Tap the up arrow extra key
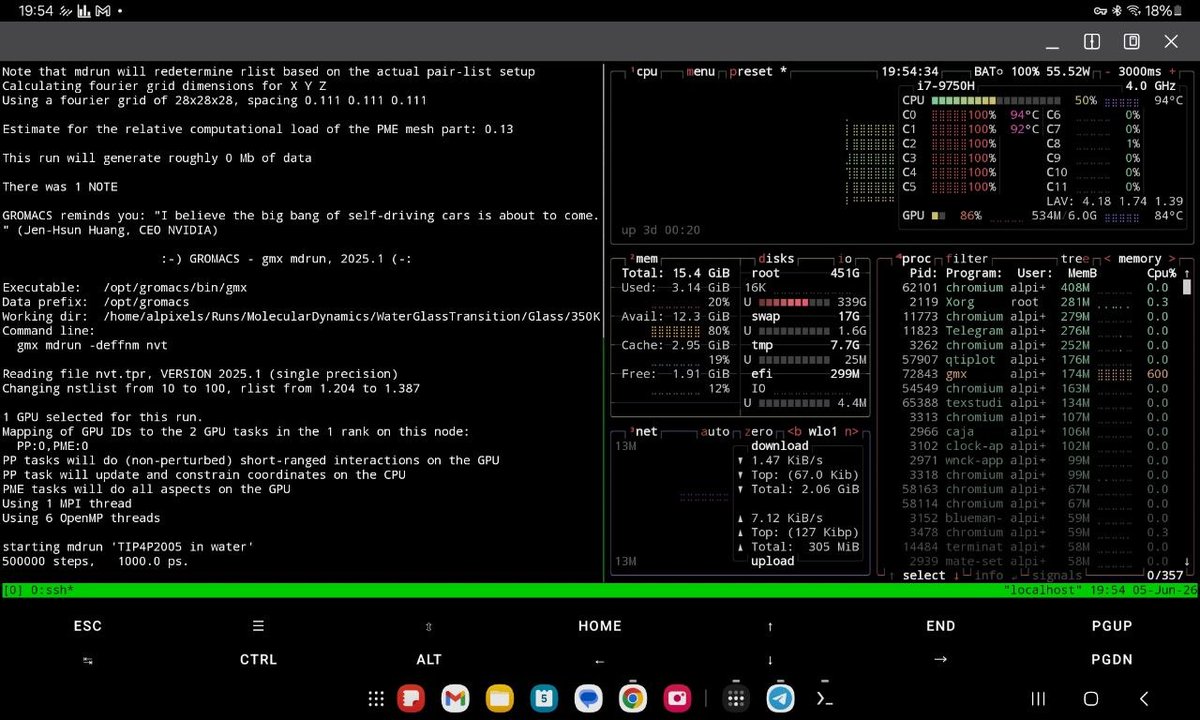The height and width of the screenshot is (720, 1200). (x=770, y=626)
